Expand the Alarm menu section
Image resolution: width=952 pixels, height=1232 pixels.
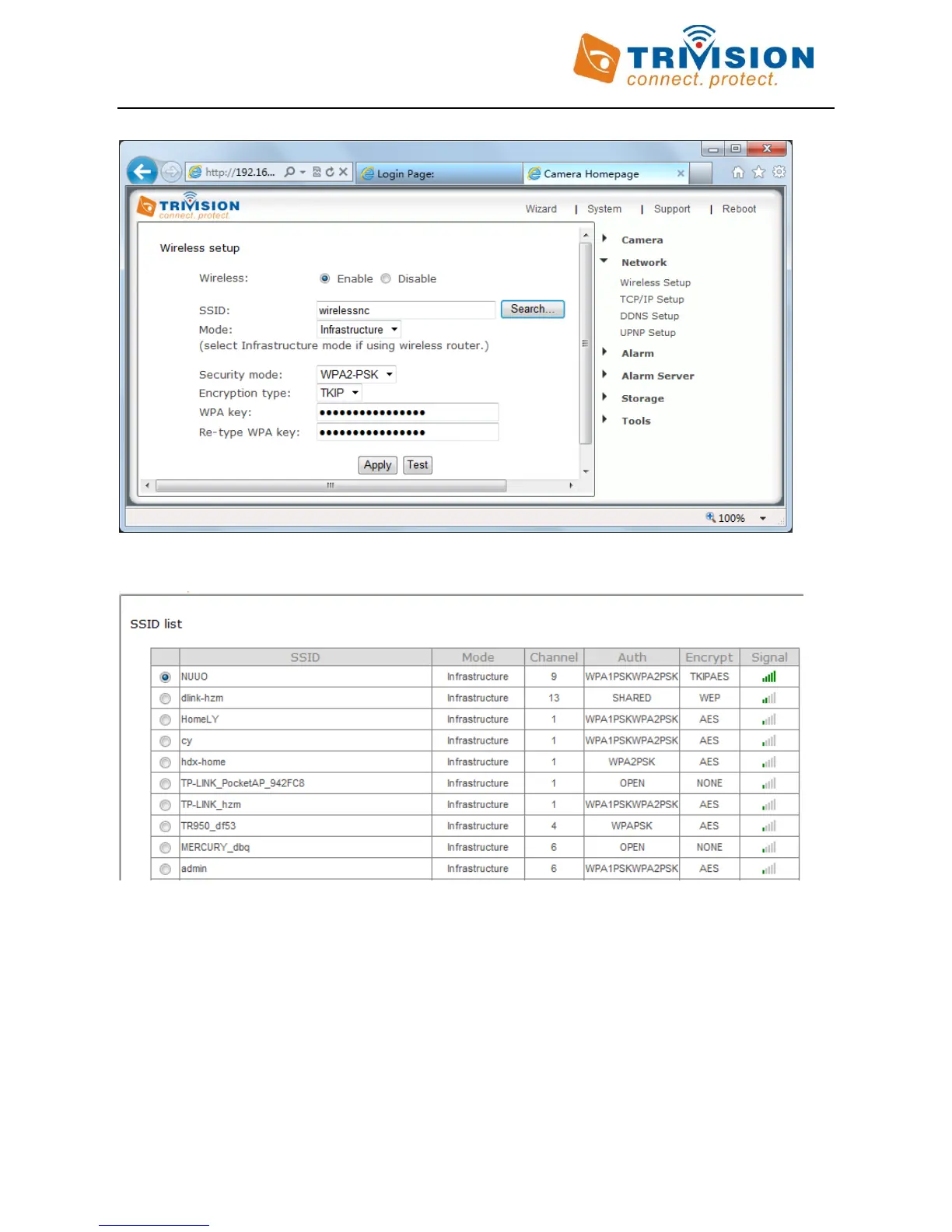[x=604, y=352]
